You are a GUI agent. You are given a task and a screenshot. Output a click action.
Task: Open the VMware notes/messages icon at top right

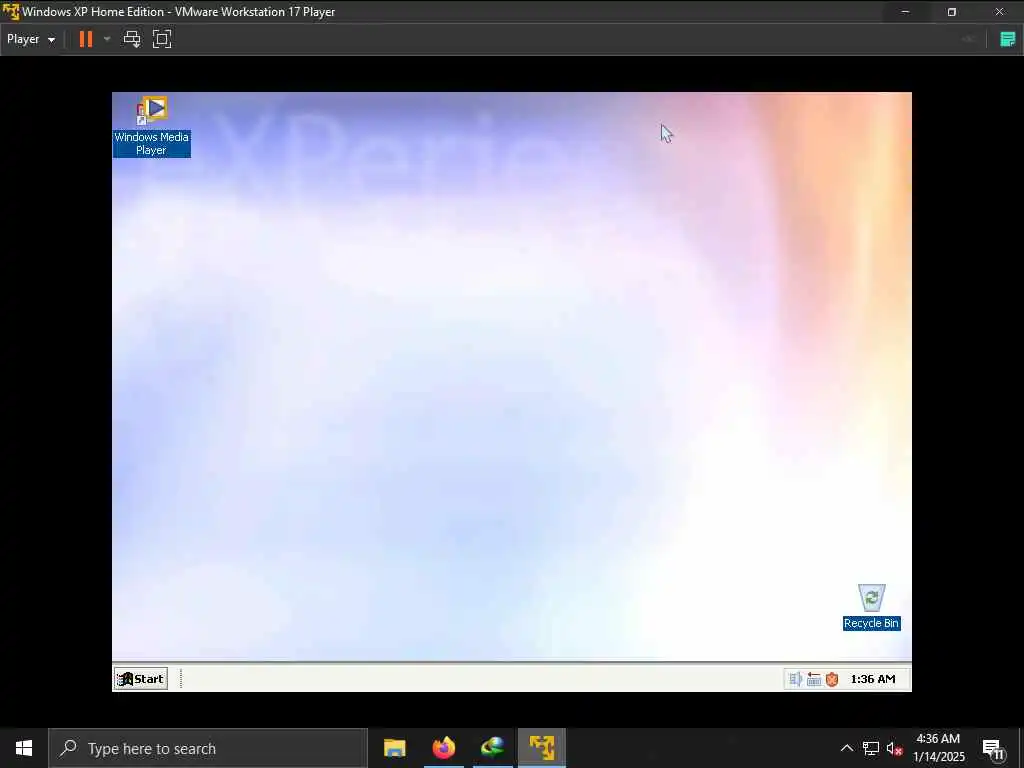click(x=1008, y=39)
